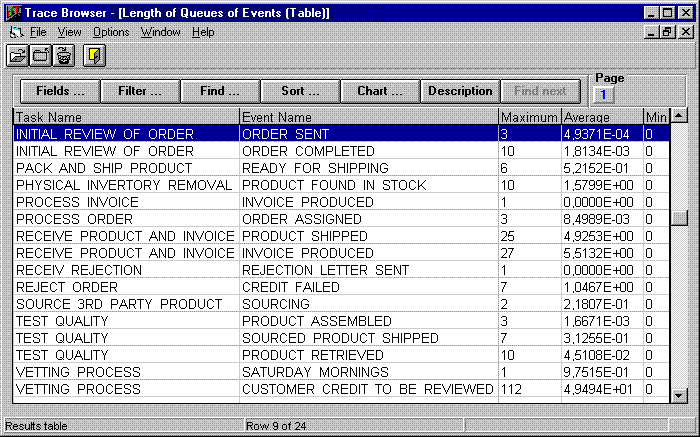The image size is (700, 437).
Task: Click the scroll down arrow of the table
Action: pos(679,395)
